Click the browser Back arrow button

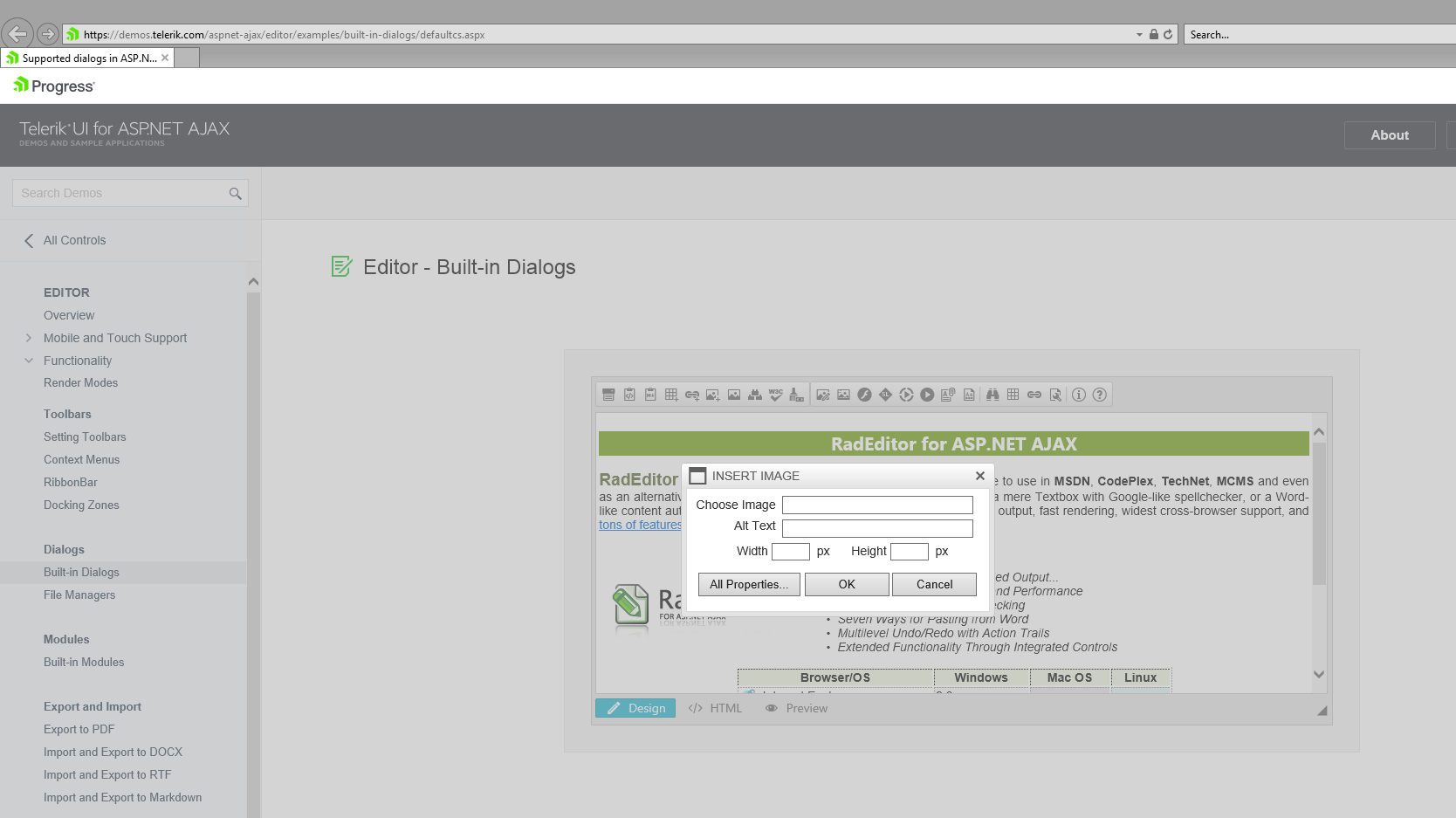pos(17,34)
